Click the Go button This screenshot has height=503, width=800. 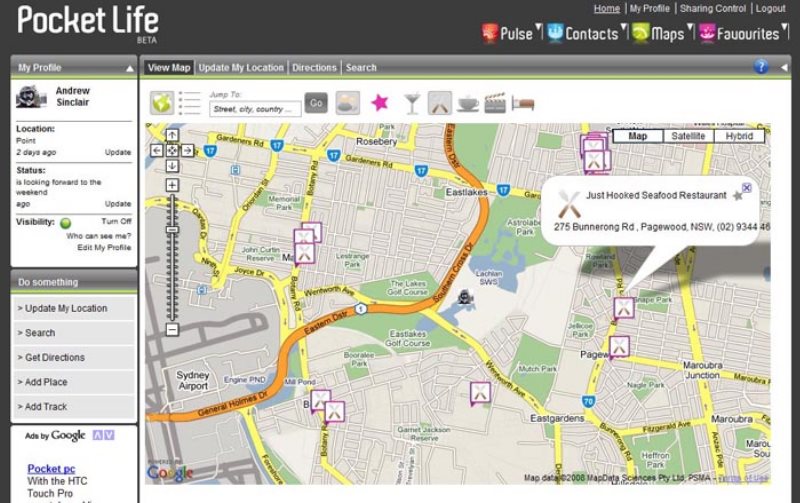tap(316, 104)
